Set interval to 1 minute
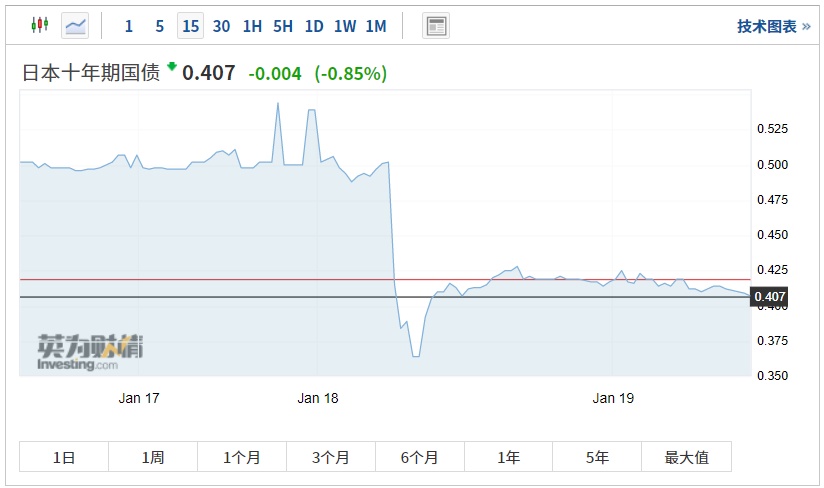The image size is (824, 488). point(129,27)
